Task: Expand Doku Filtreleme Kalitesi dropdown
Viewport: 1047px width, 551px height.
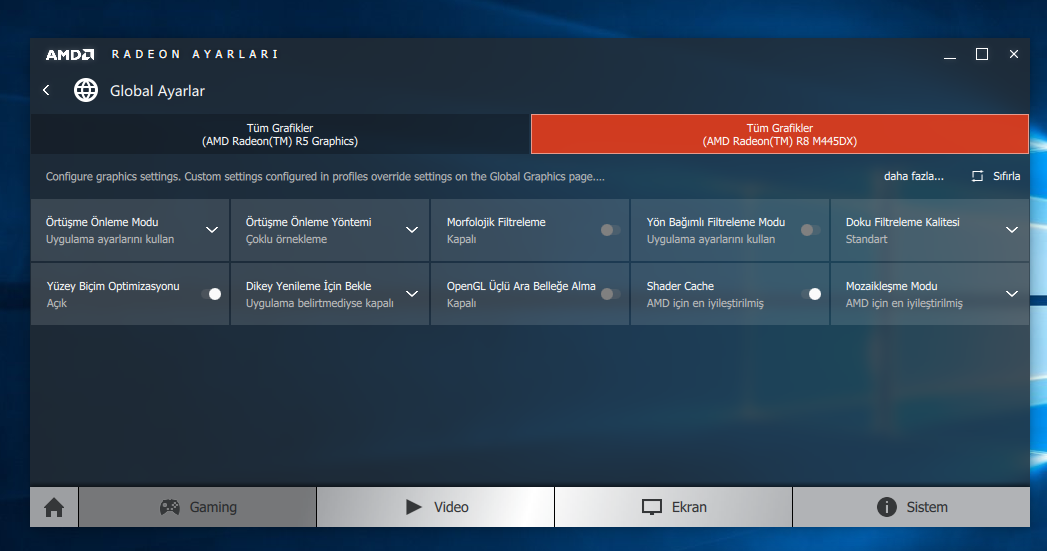Action: coord(1012,230)
